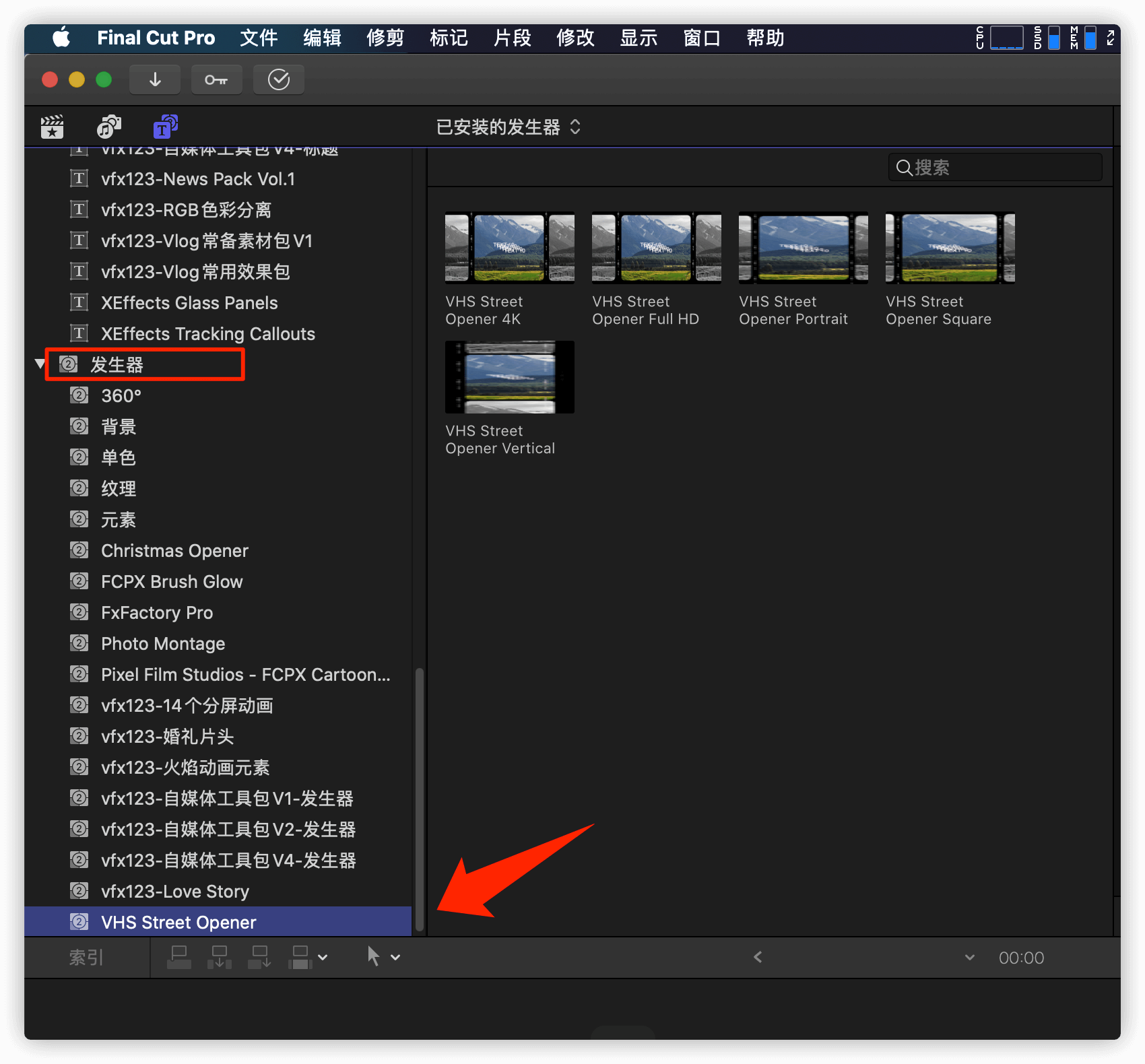Connect clip to primary storyline button

pyautogui.click(x=179, y=957)
